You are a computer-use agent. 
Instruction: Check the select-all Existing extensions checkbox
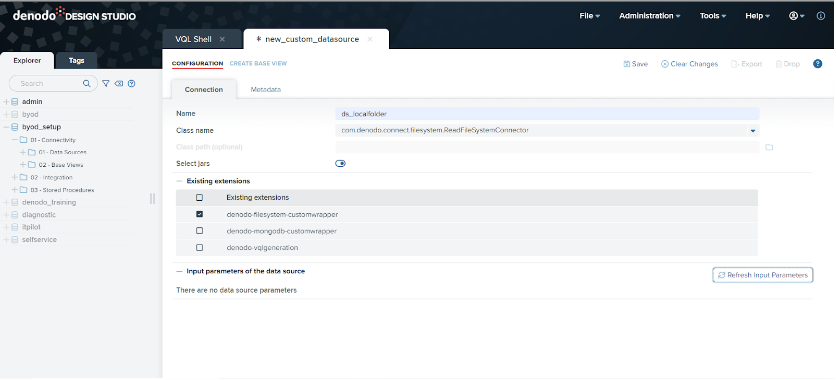199,198
